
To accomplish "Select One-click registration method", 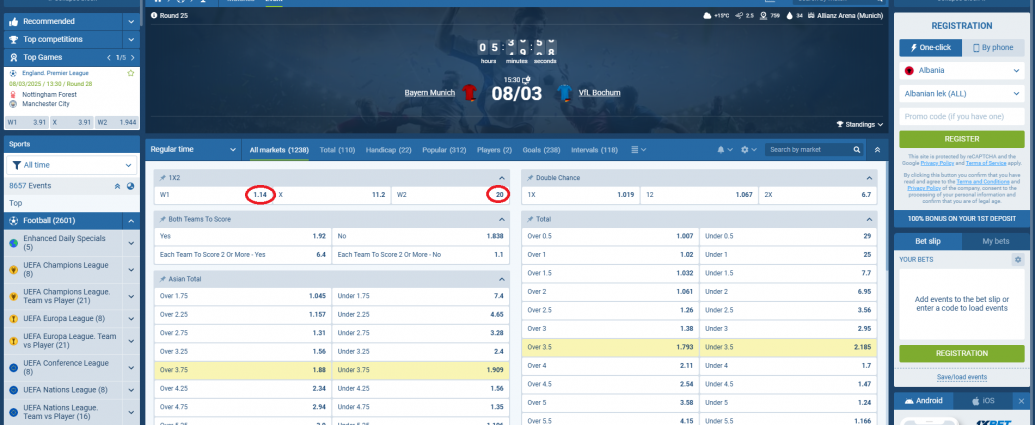I will (x=930, y=48).
